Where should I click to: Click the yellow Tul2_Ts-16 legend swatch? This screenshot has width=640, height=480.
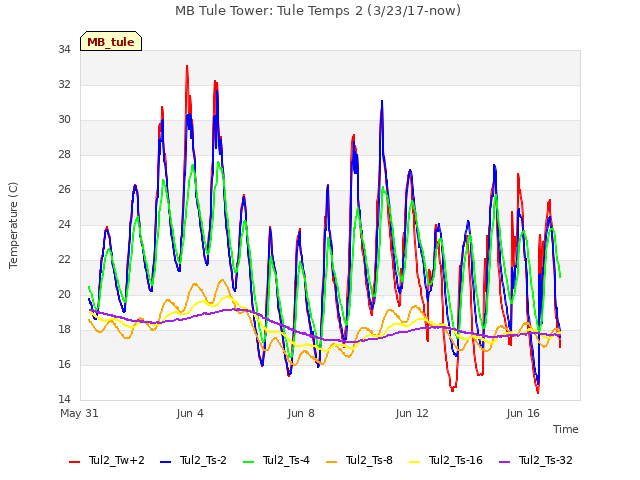click(414, 462)
